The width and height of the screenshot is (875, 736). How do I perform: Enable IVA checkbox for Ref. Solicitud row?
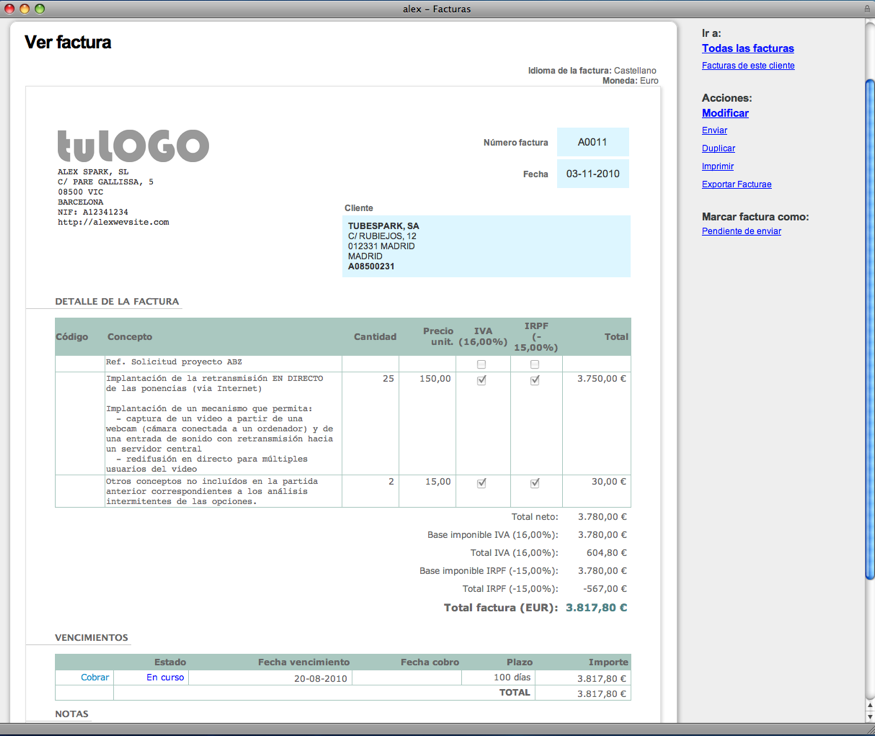(x=481, y=364)
